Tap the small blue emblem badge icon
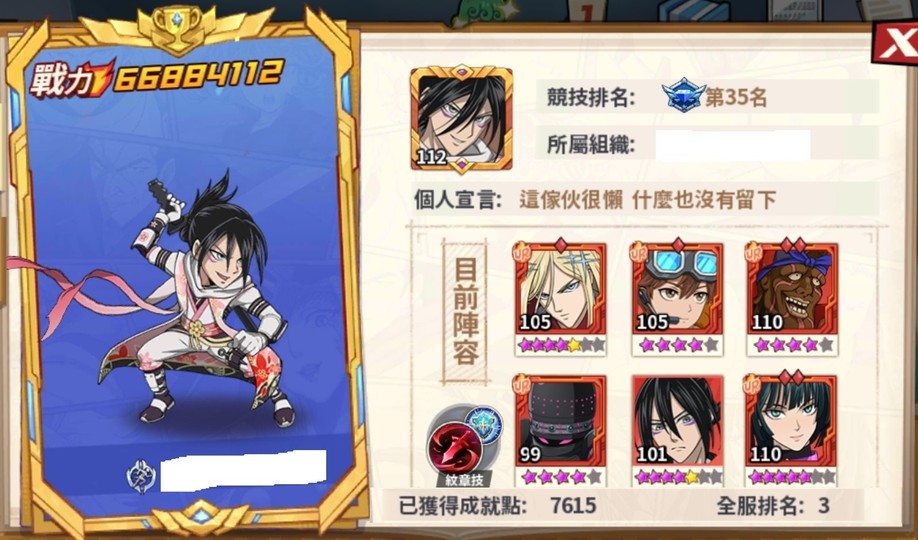The image size is (918, 540). coord(485,424)
